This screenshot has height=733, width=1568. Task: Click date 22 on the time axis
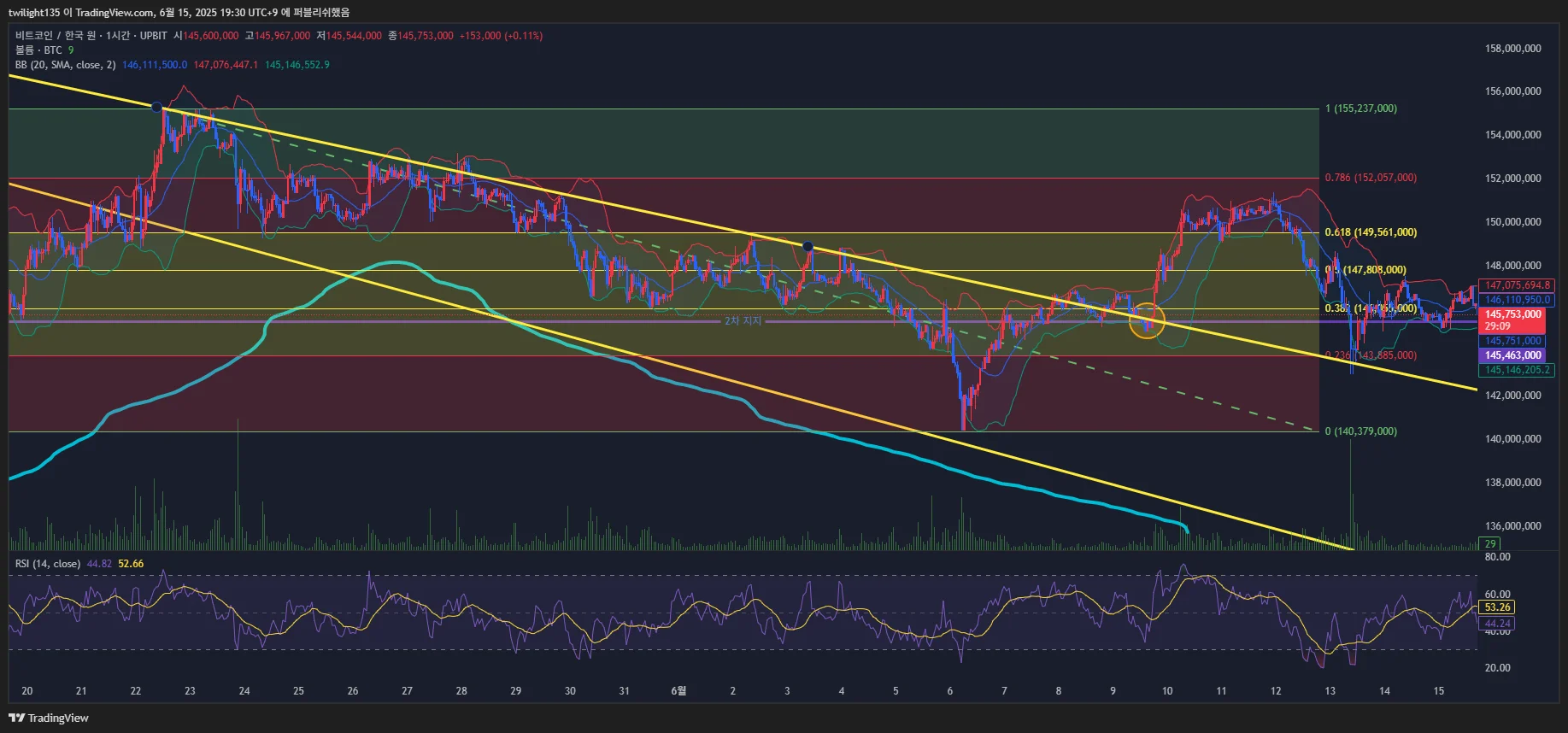(136, 691)
